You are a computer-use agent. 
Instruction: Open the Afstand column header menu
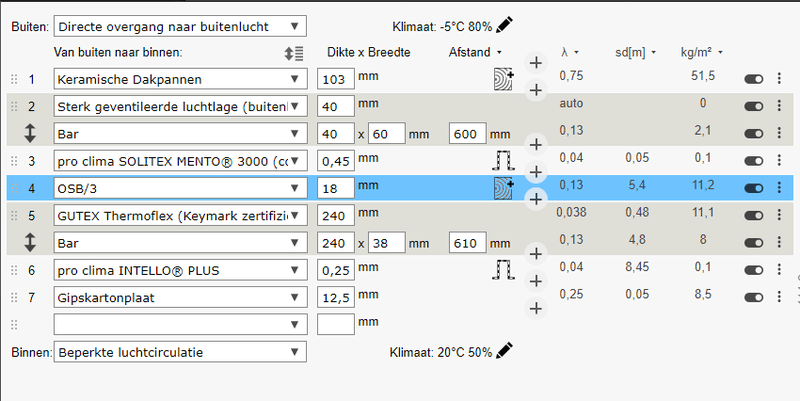coord(475,52)
